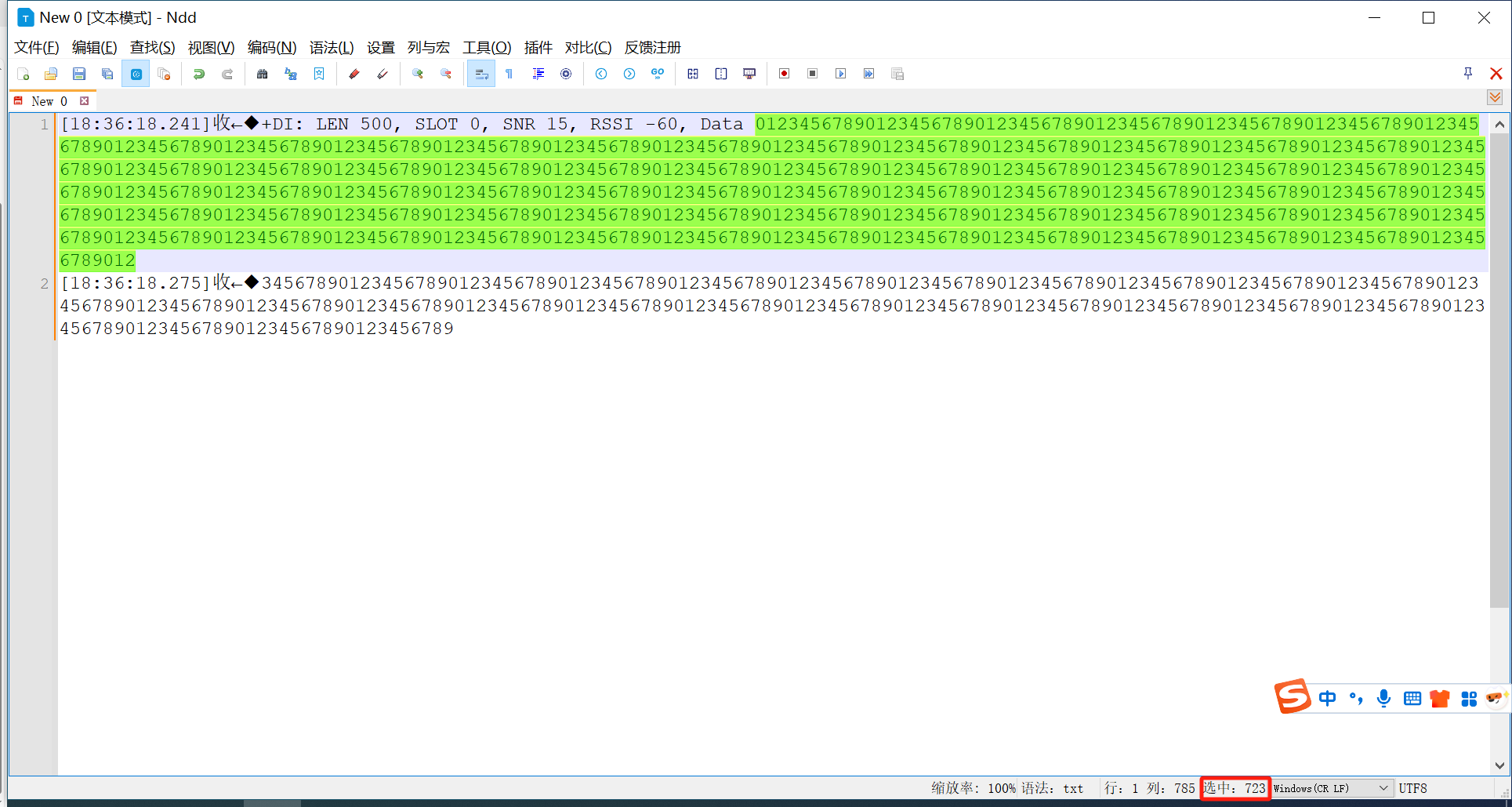This screenshot has width=1512, height=807.
Task: Click the gray Redo arrow icon
Action: 227,74
